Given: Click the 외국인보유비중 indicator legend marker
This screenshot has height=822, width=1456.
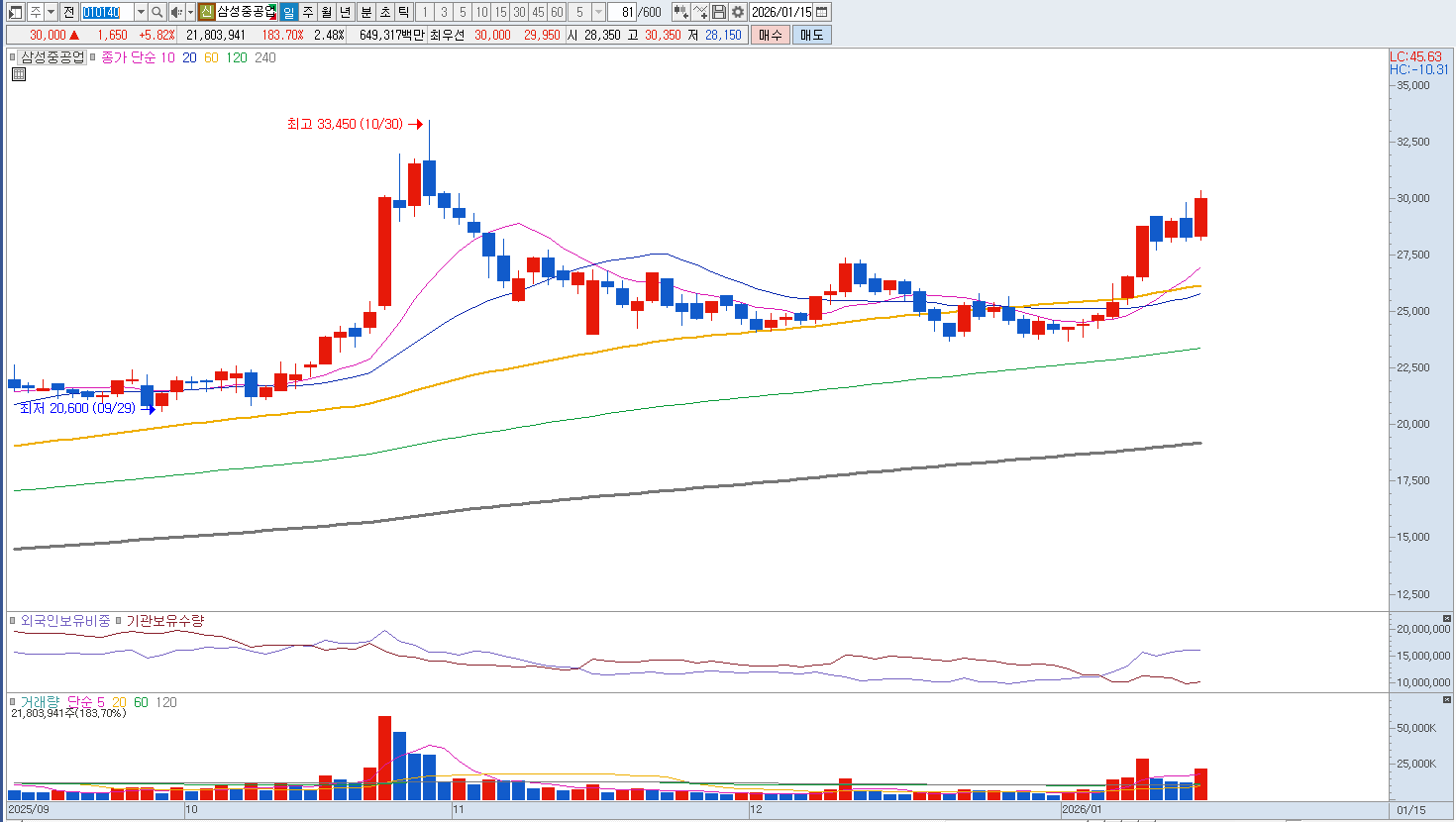Looking at the screenshot, I should pos(14,621).
